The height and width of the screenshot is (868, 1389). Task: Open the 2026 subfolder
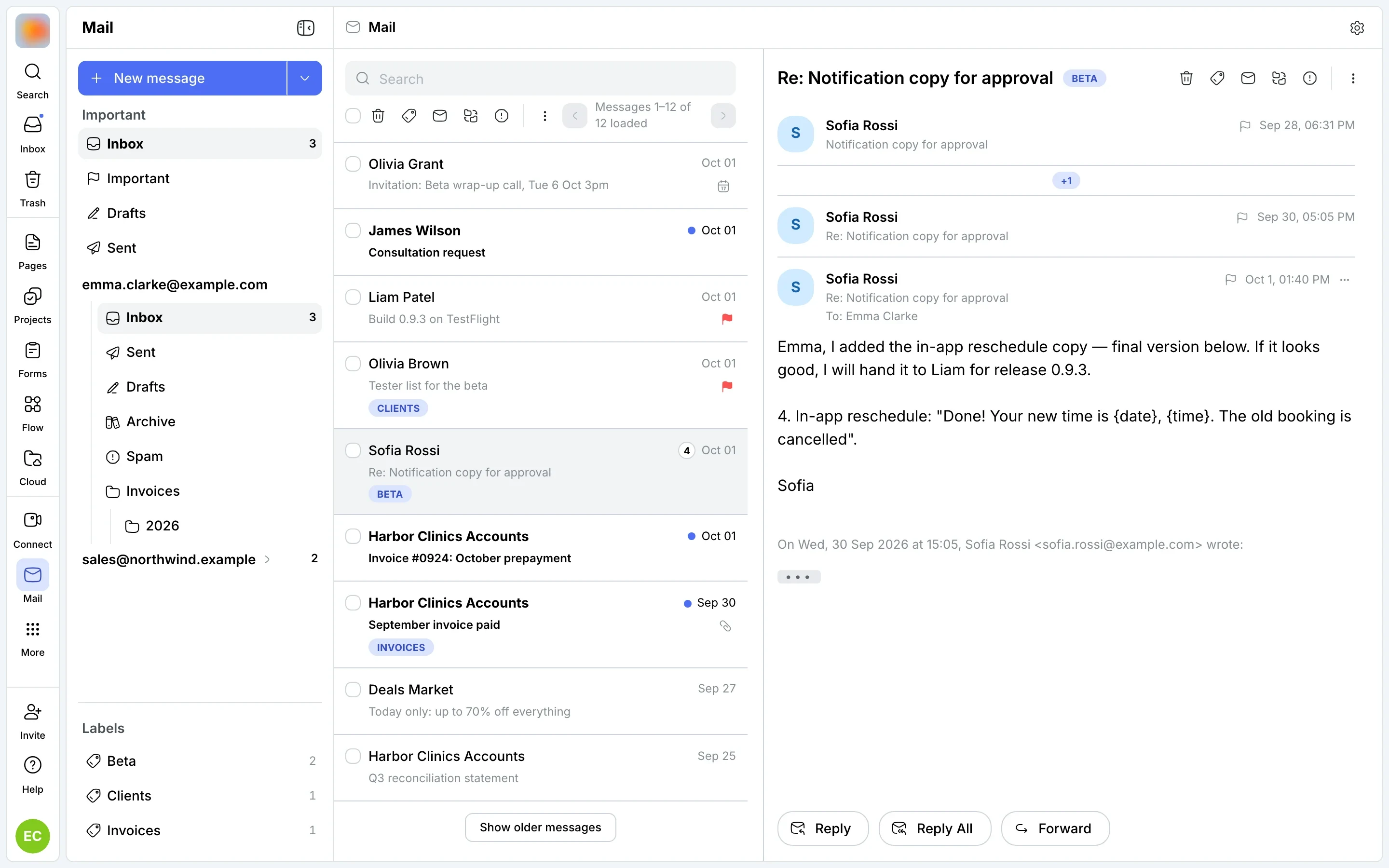[219, 526]
